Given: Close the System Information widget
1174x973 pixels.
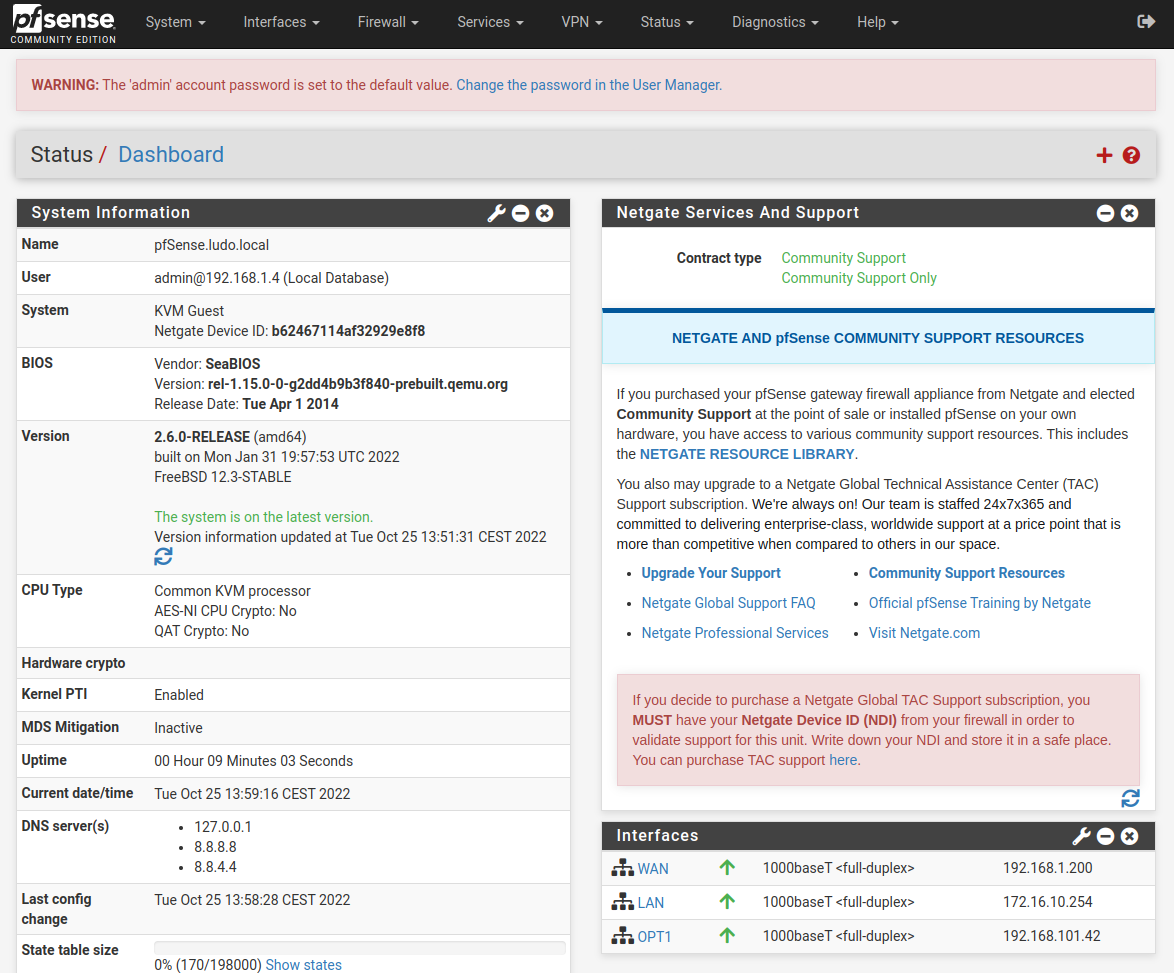Looking at the screenshot, I should 544,213.
